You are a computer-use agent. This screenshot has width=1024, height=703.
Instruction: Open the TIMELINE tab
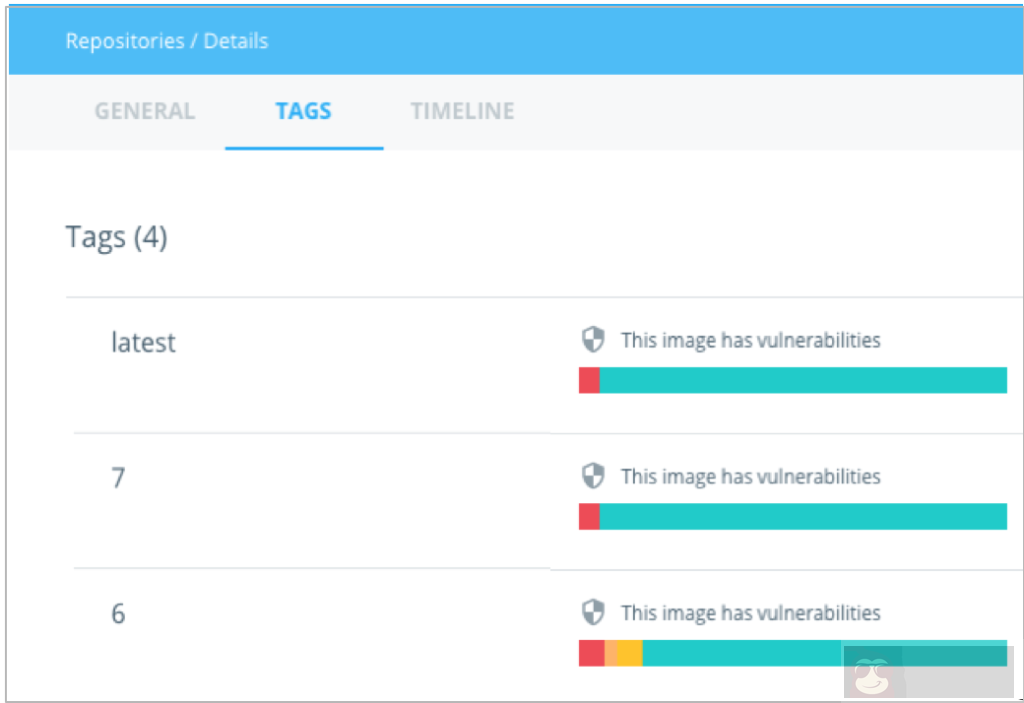462,111
